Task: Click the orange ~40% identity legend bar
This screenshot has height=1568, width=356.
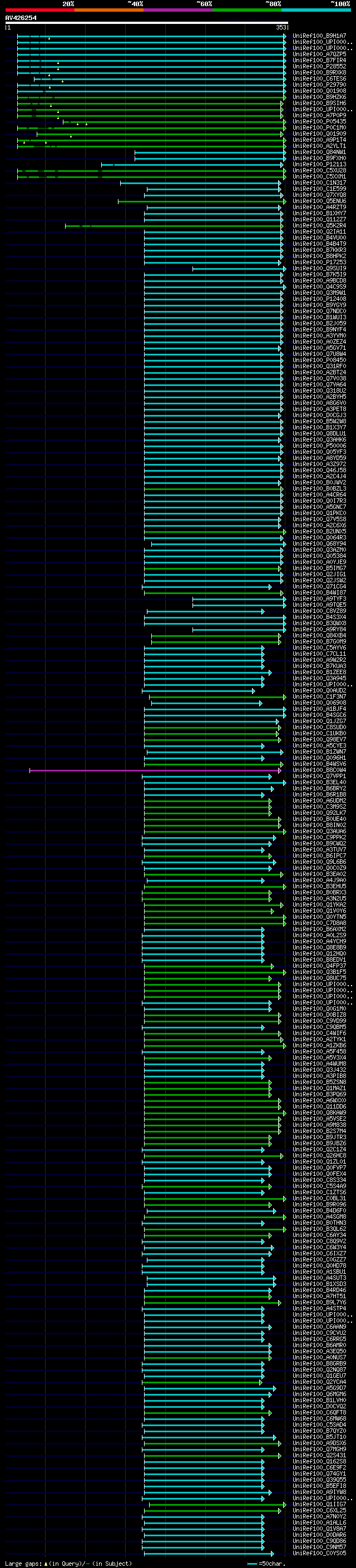Action: click(109, 10)
